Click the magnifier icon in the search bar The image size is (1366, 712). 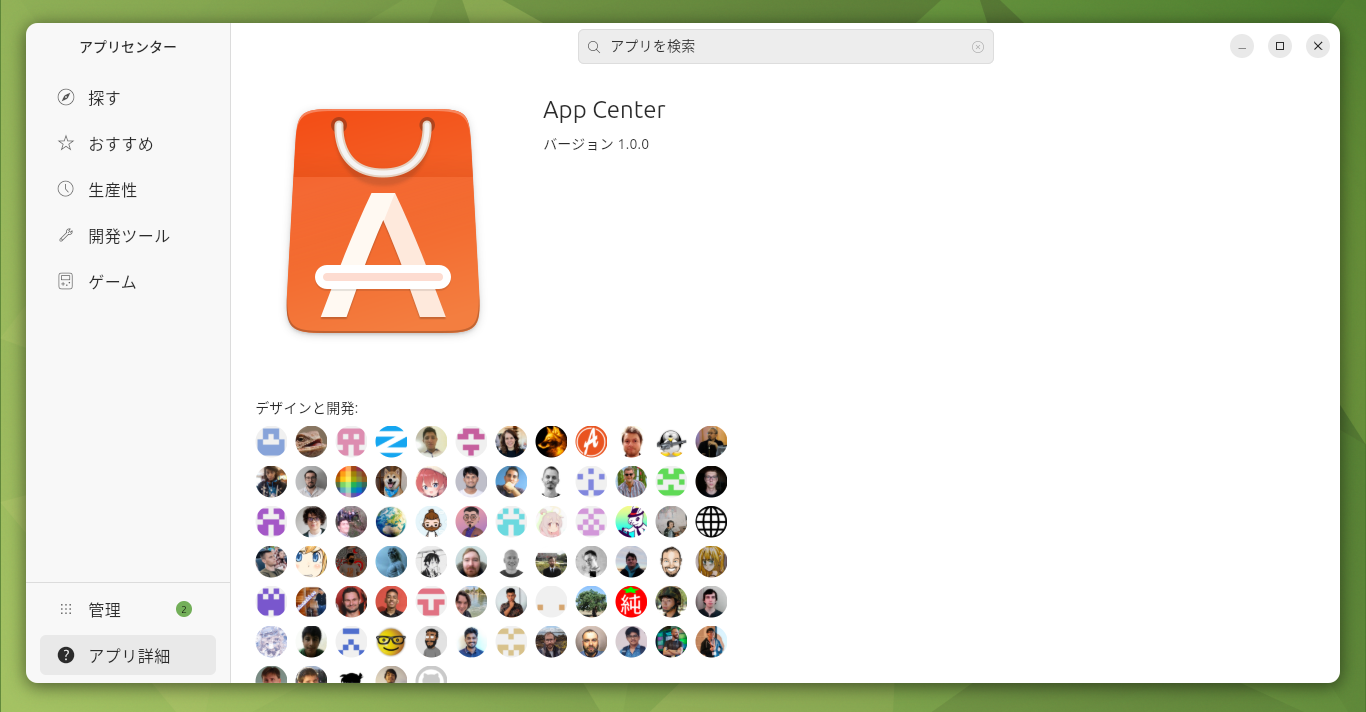point(593,46)
